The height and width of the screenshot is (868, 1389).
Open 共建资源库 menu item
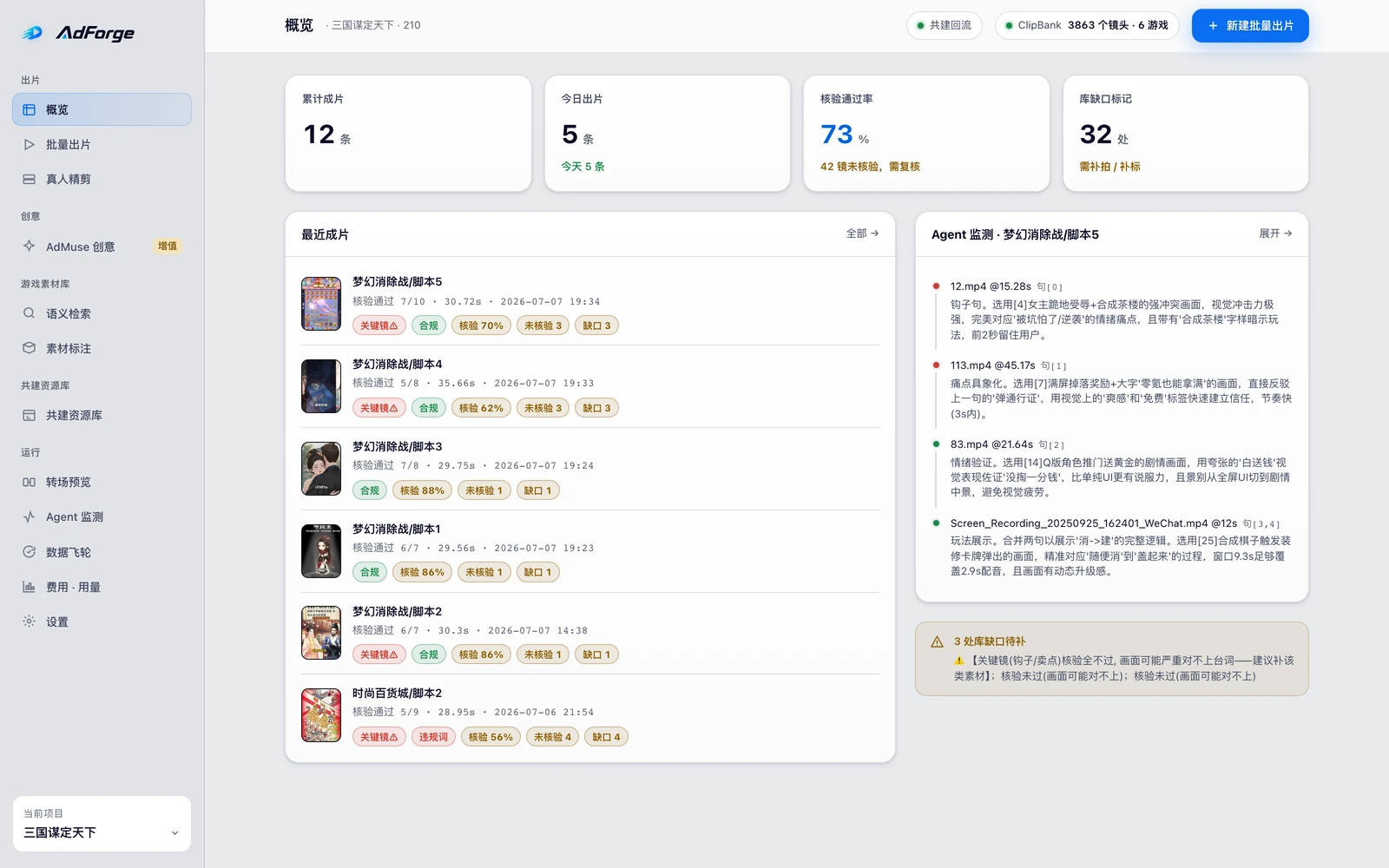tap(102, 415)
